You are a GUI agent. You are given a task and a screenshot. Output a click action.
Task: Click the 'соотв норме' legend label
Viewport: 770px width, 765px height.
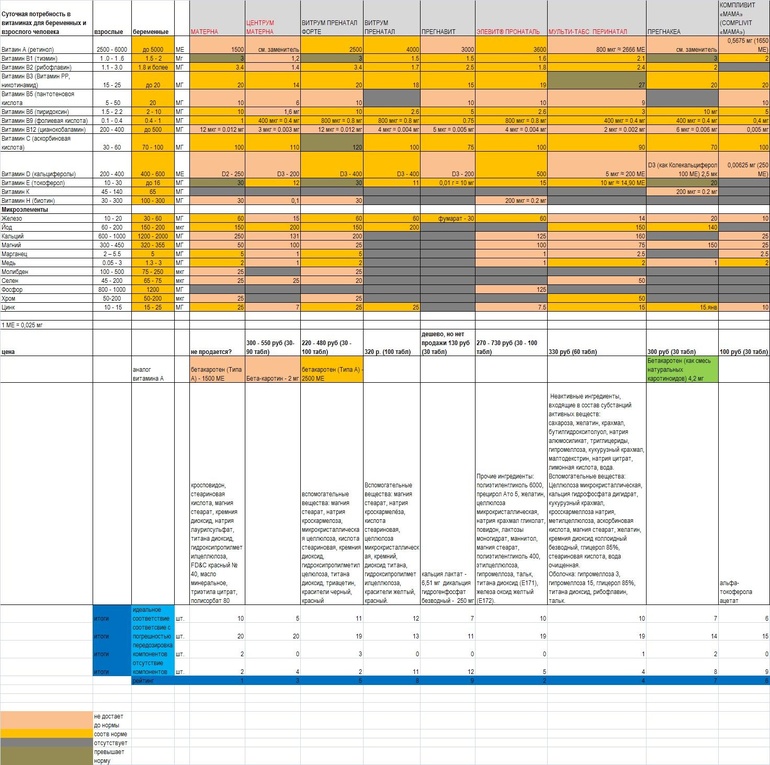110,734
